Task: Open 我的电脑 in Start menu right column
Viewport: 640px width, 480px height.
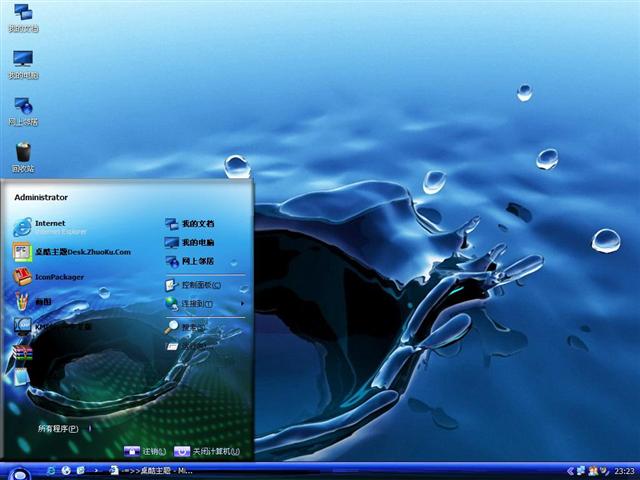Action: coord(197,242)
